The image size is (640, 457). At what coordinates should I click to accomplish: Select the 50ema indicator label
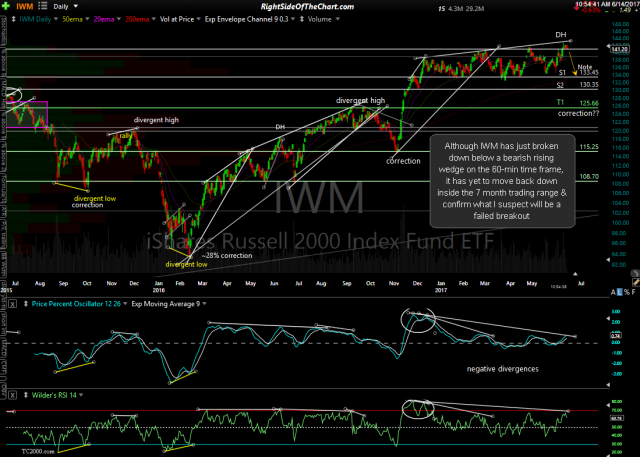pos(72,19)
